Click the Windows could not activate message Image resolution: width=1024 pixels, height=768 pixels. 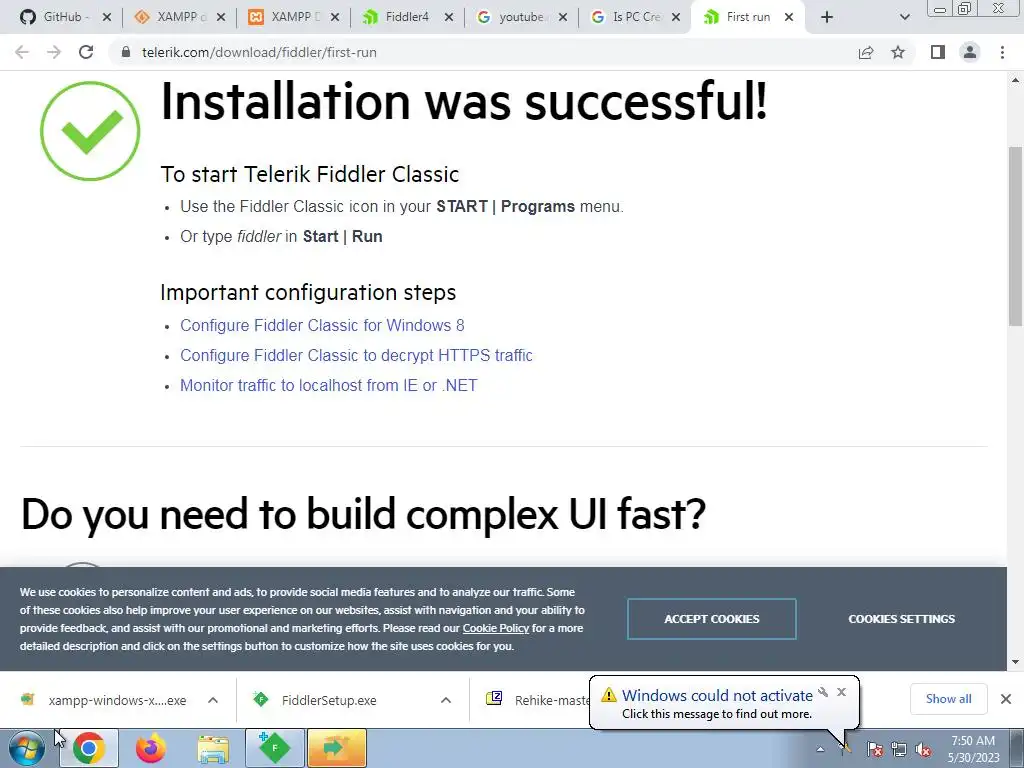point(716,703)
